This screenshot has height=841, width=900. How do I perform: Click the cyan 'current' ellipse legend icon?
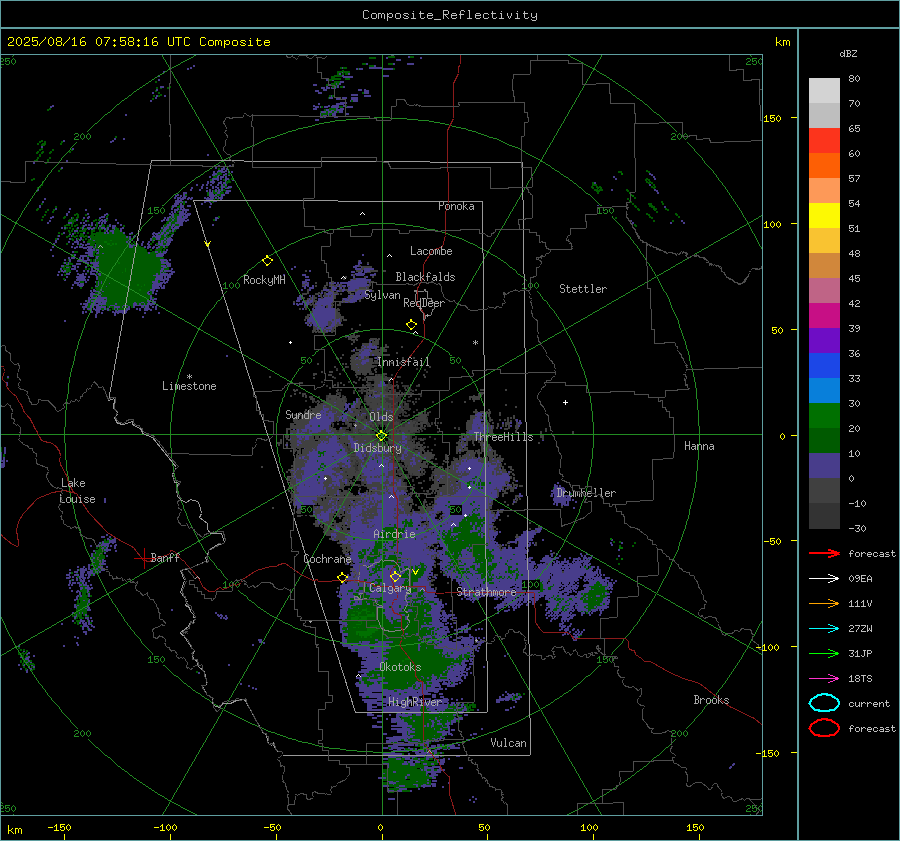coord(824,703)
